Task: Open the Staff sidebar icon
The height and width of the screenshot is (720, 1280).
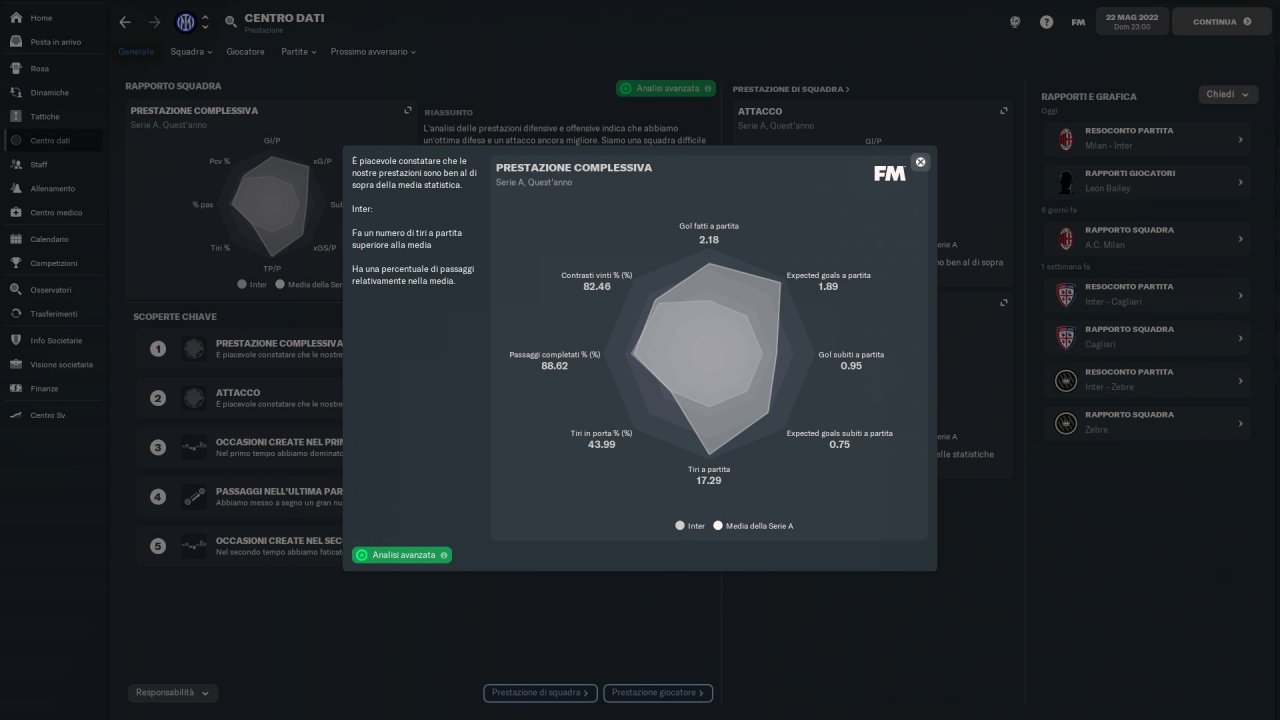Action: pos(16,165)
